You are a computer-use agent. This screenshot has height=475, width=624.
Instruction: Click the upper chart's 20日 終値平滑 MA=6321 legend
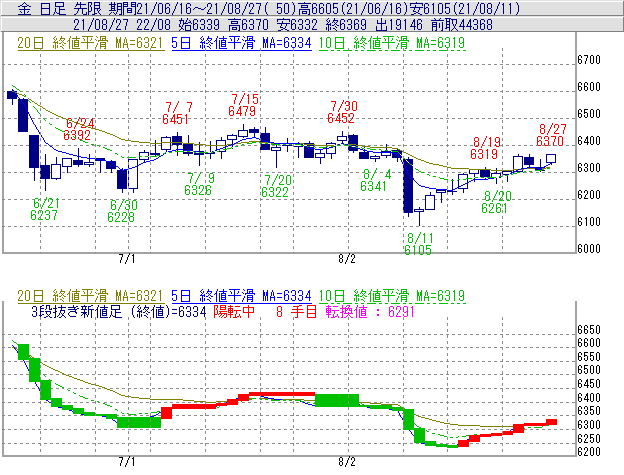tap(90, 43)
